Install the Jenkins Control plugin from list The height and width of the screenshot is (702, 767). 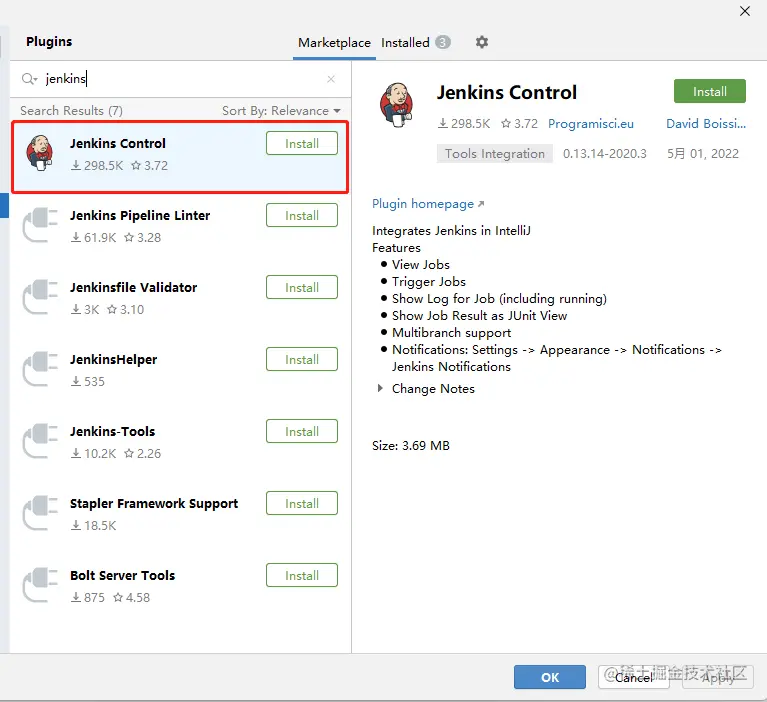[302, 143]
